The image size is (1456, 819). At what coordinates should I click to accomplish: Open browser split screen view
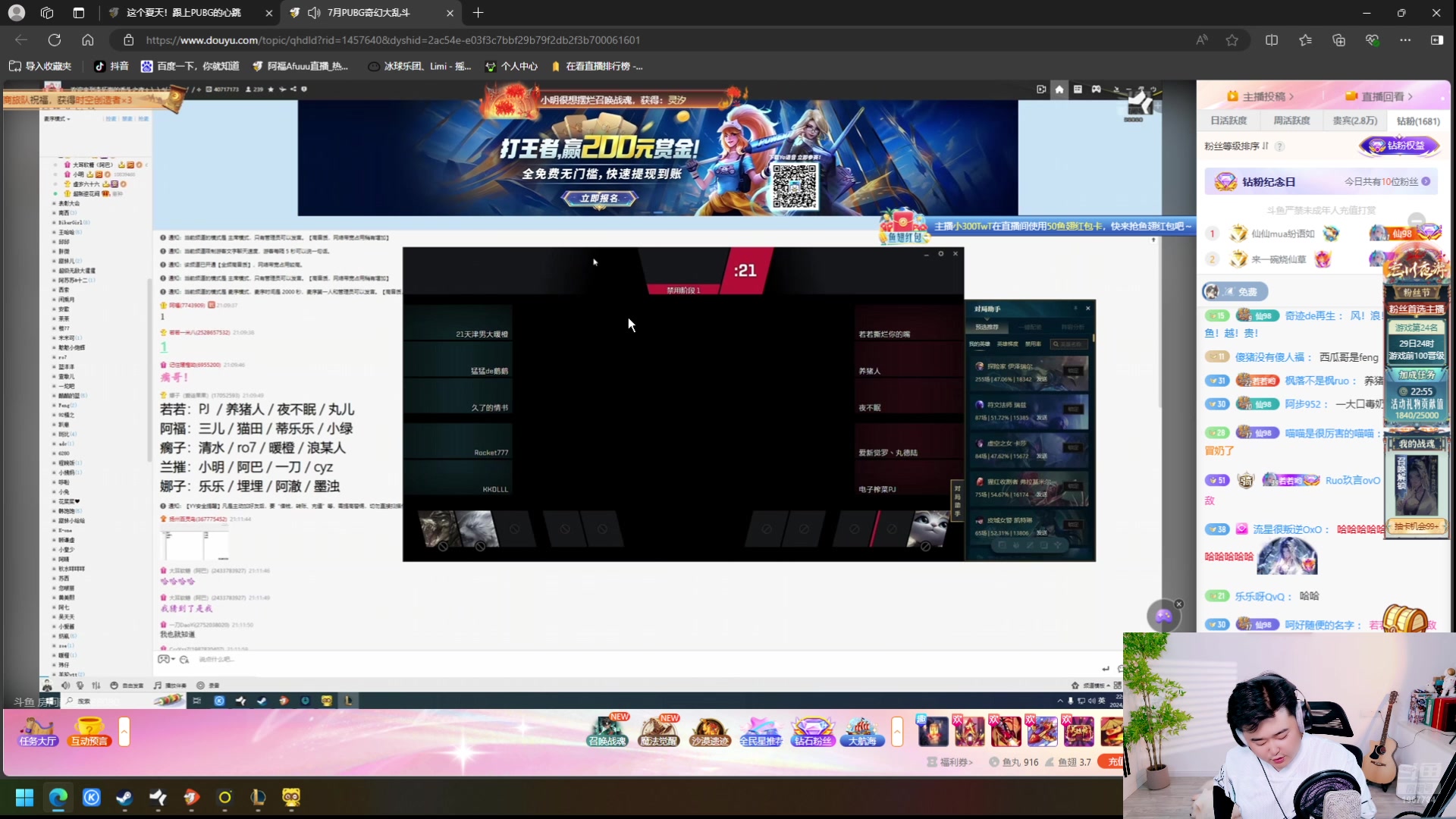coord(1272,40)
